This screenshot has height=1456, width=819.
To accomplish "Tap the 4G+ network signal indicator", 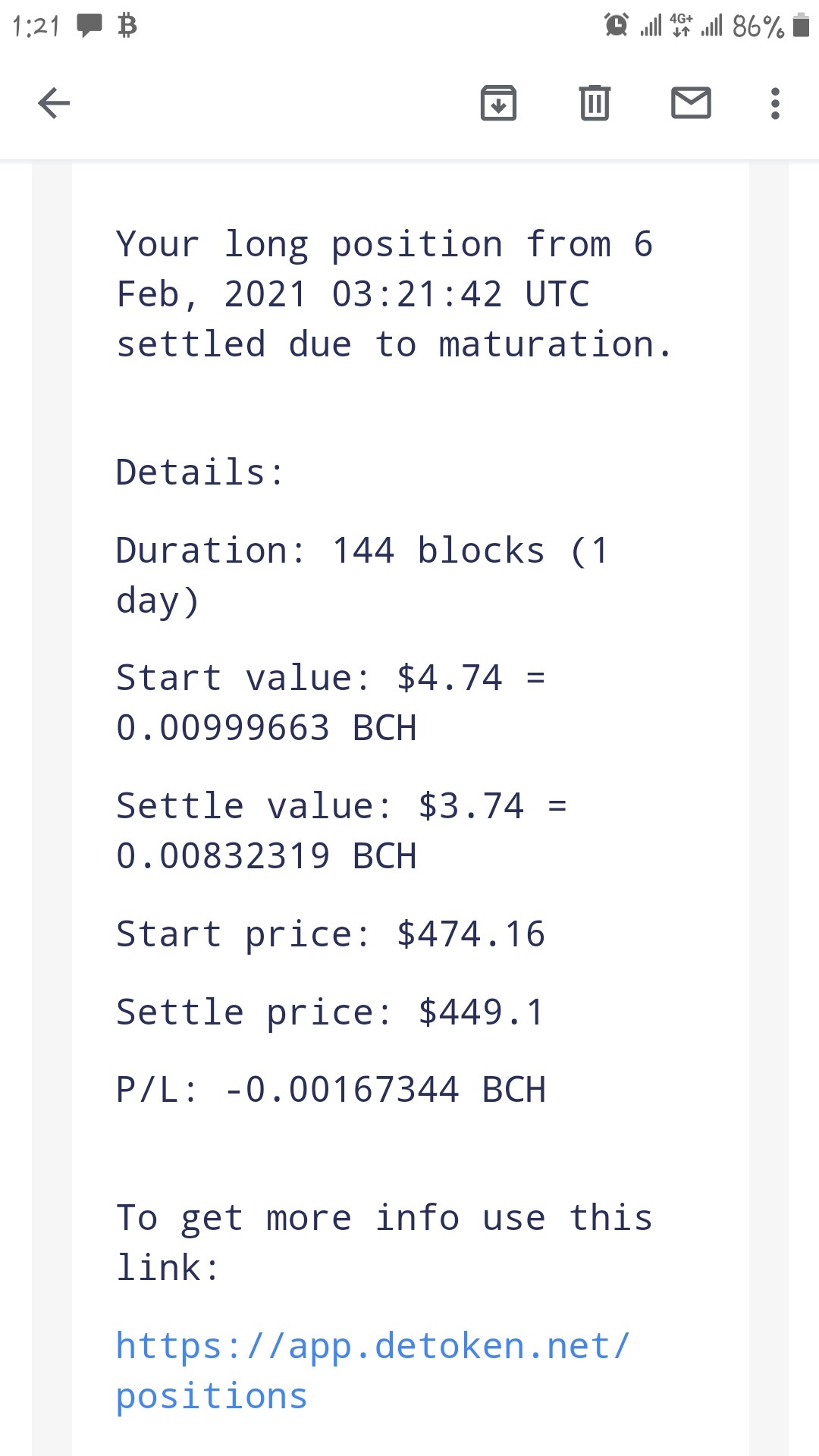I will point(682,25).
